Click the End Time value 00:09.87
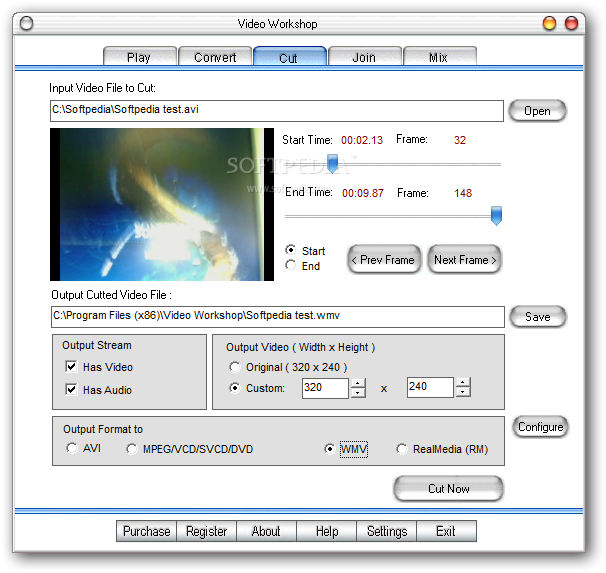The image size is (606, 573). [x=363, y=193]
